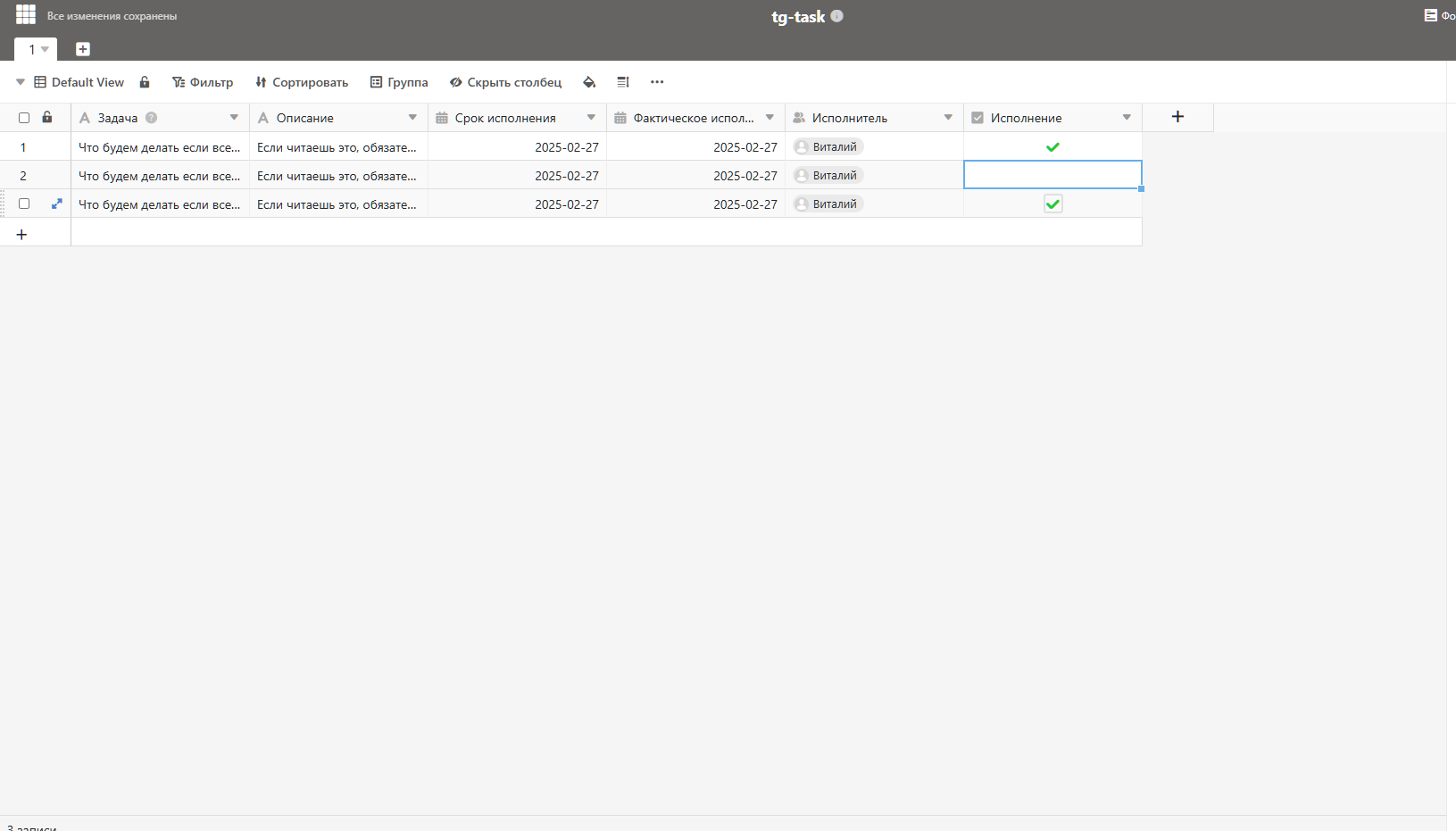
Task: Select table tab 1
Action: 32,49
